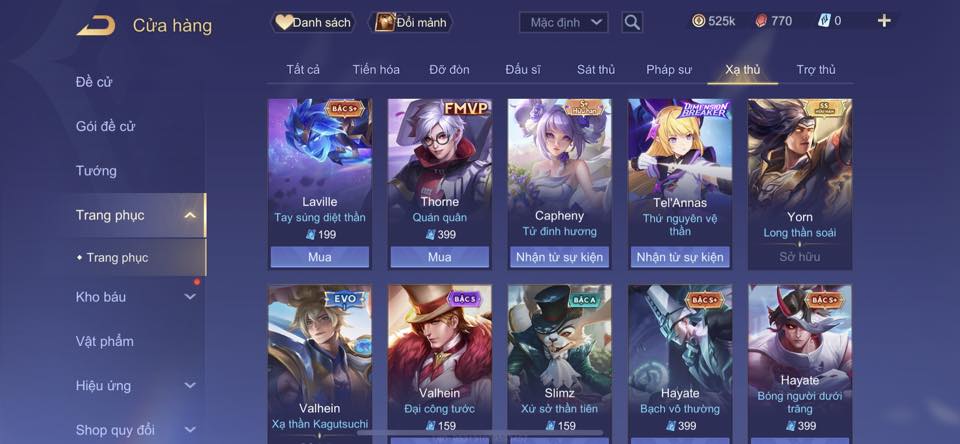Viewport: 960px width, 444px height.
Task: Open Đổi mảnh chest button
Action: (411, 23)
